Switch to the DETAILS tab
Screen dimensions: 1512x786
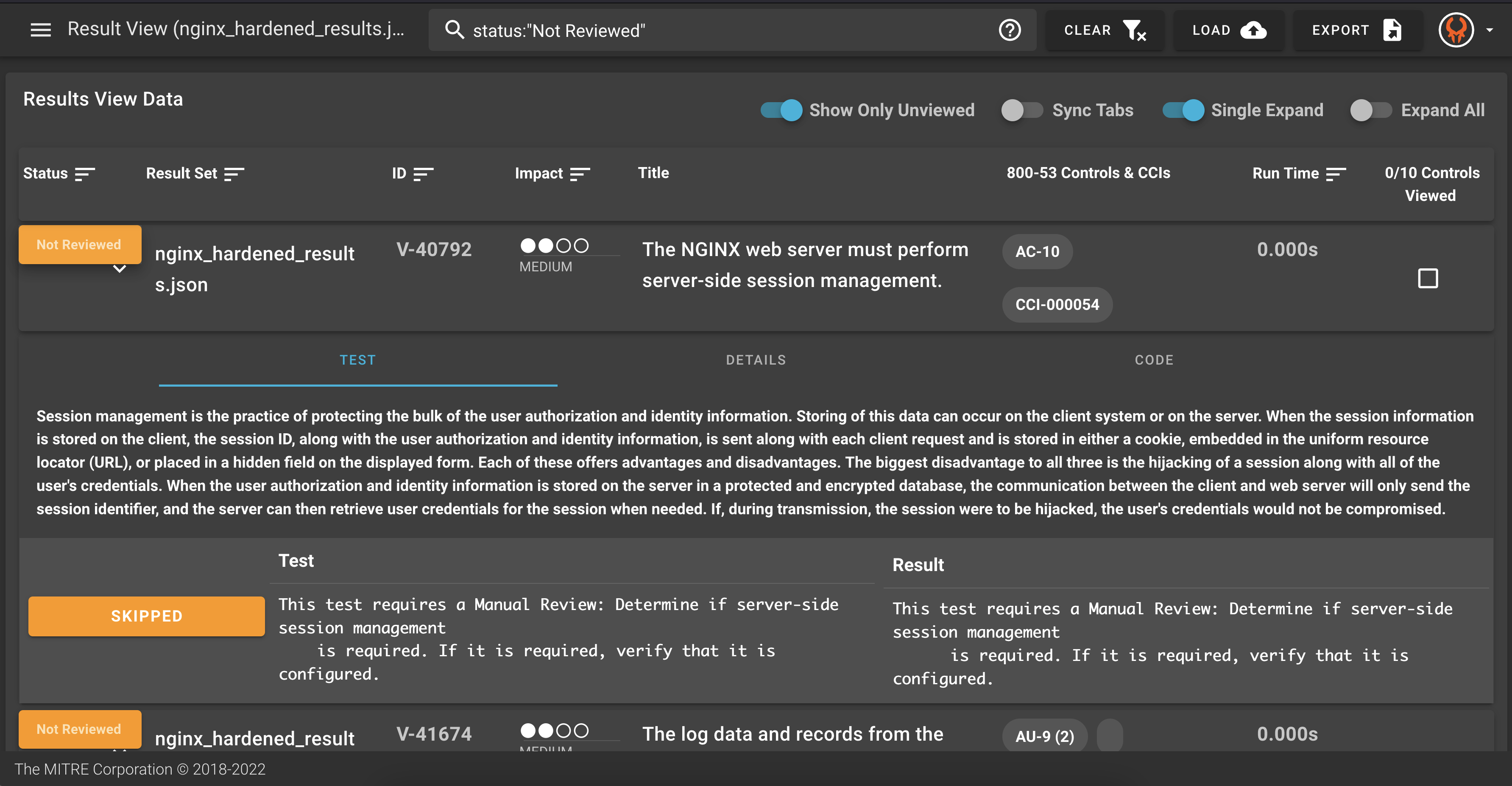coord(756,360)
